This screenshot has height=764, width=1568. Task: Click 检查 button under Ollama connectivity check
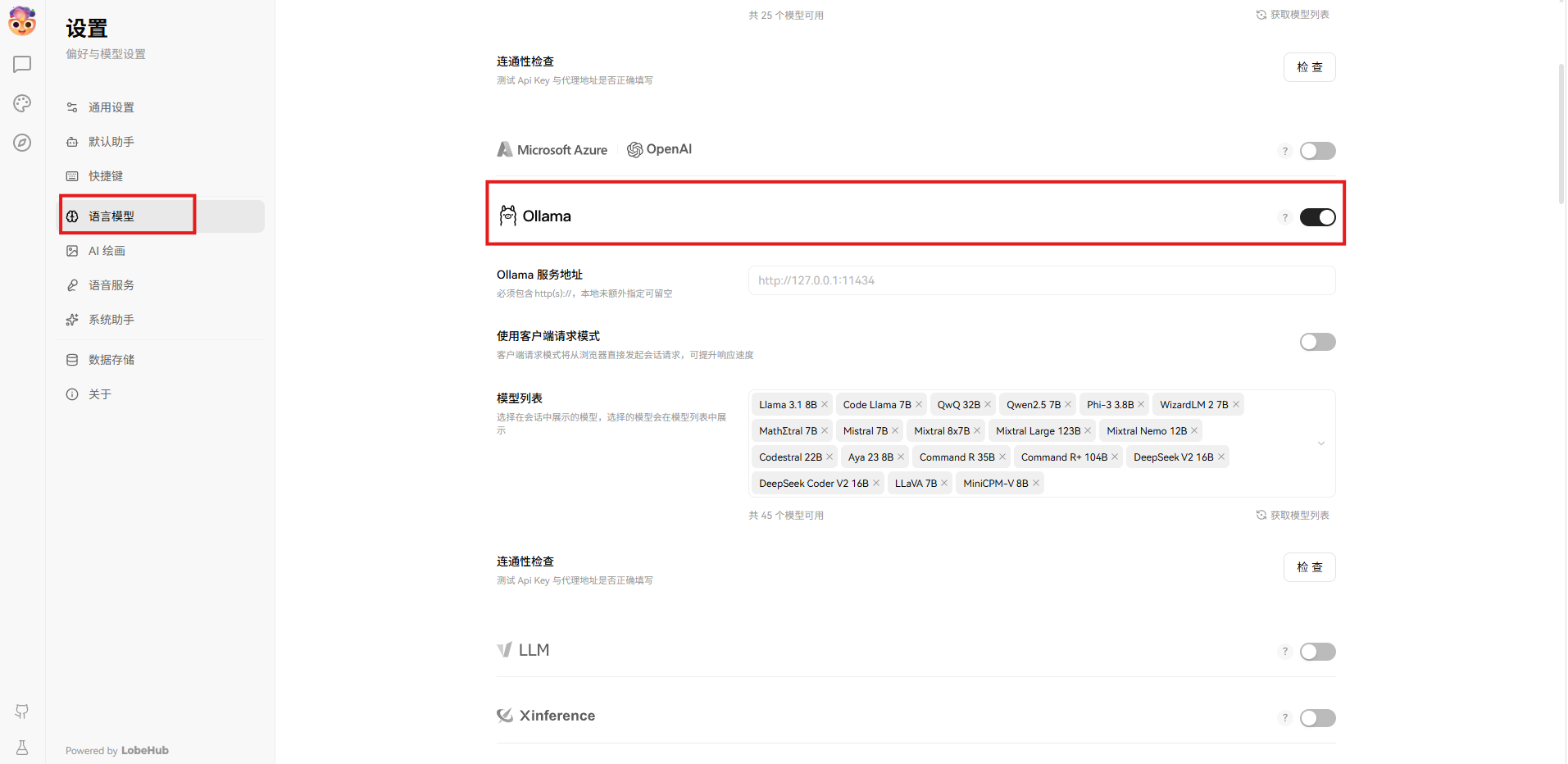[1309, 567]
